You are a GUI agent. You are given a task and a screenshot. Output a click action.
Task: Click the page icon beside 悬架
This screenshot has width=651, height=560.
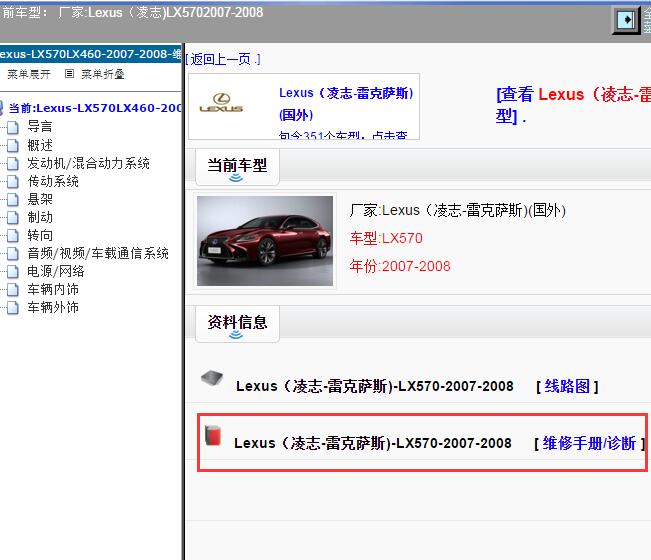click(13, 200)
